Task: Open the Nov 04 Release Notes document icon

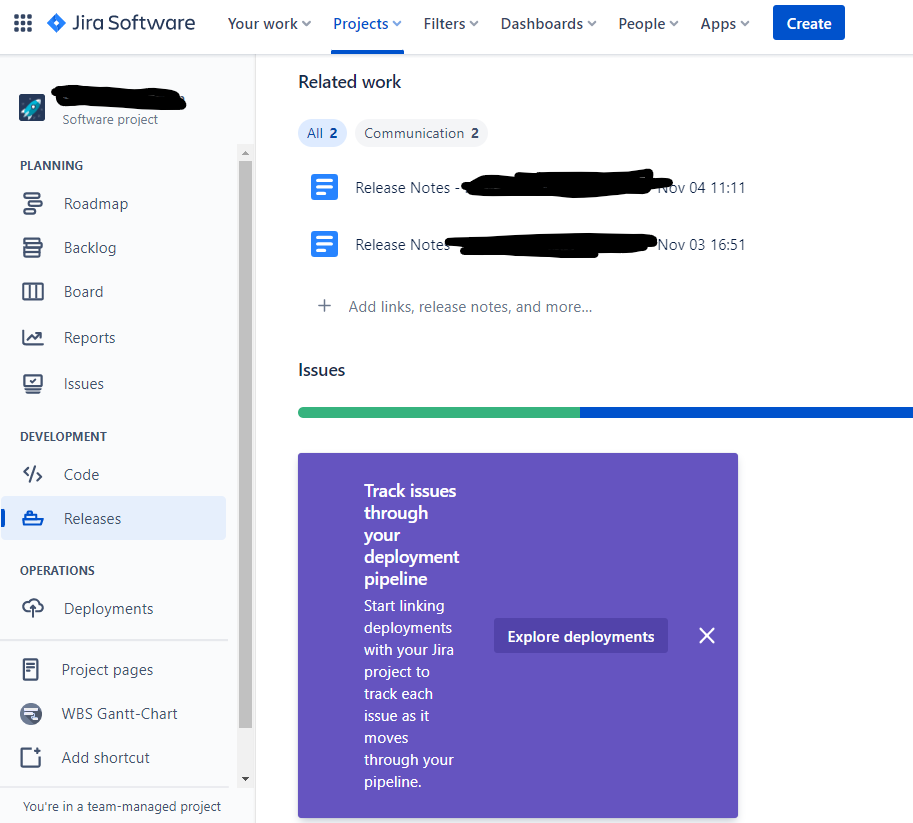Action: tap(324, 188)
